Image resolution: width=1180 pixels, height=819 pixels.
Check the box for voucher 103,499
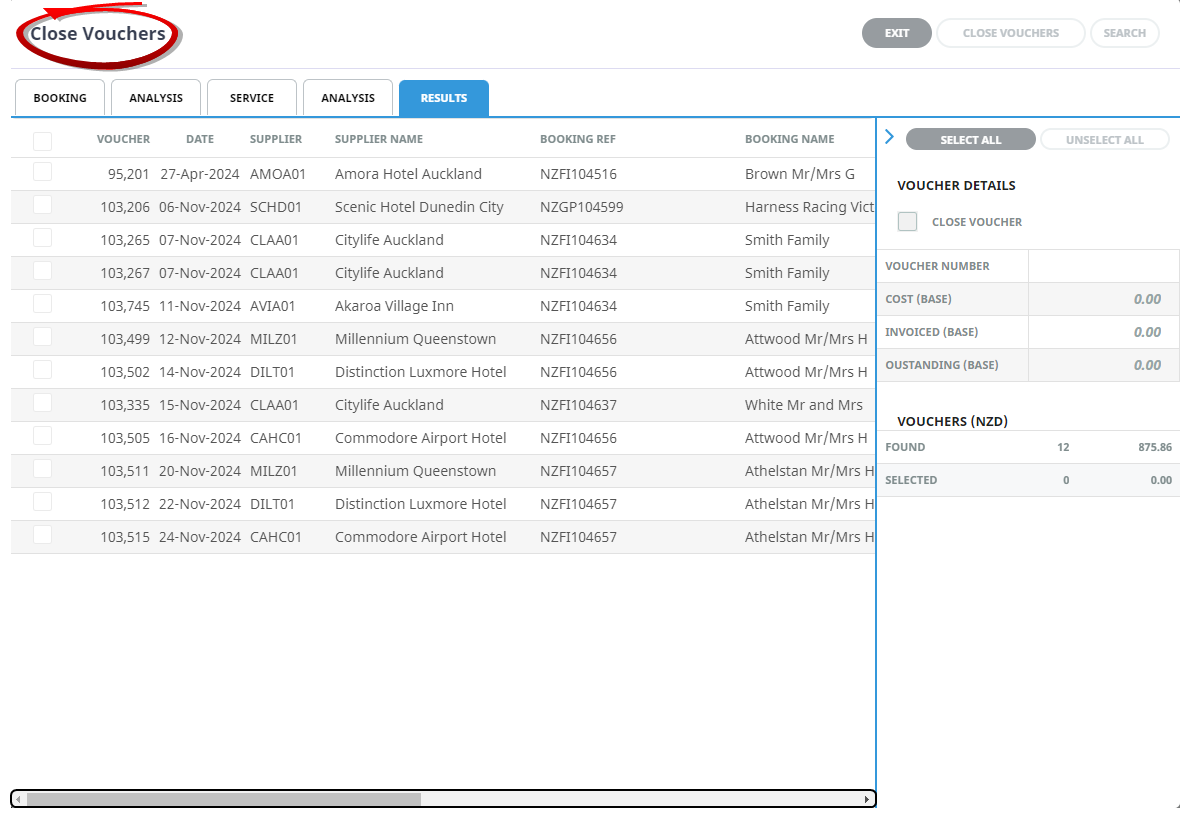(x=42, y=336)
